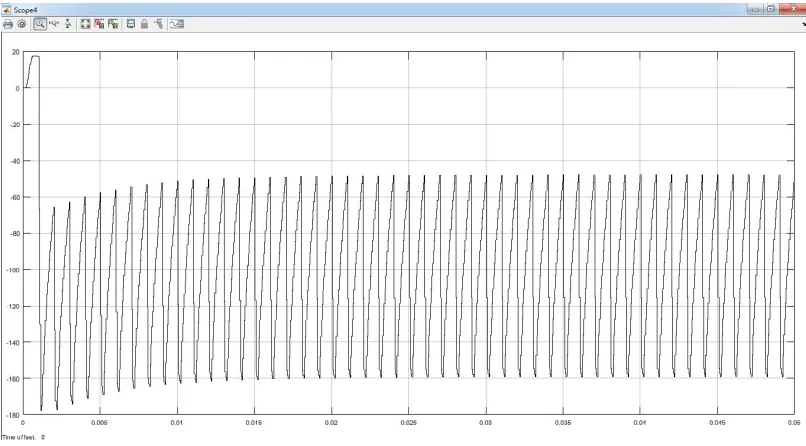Click the MATLAB icon in Scope4 title bar

point(7,9)
